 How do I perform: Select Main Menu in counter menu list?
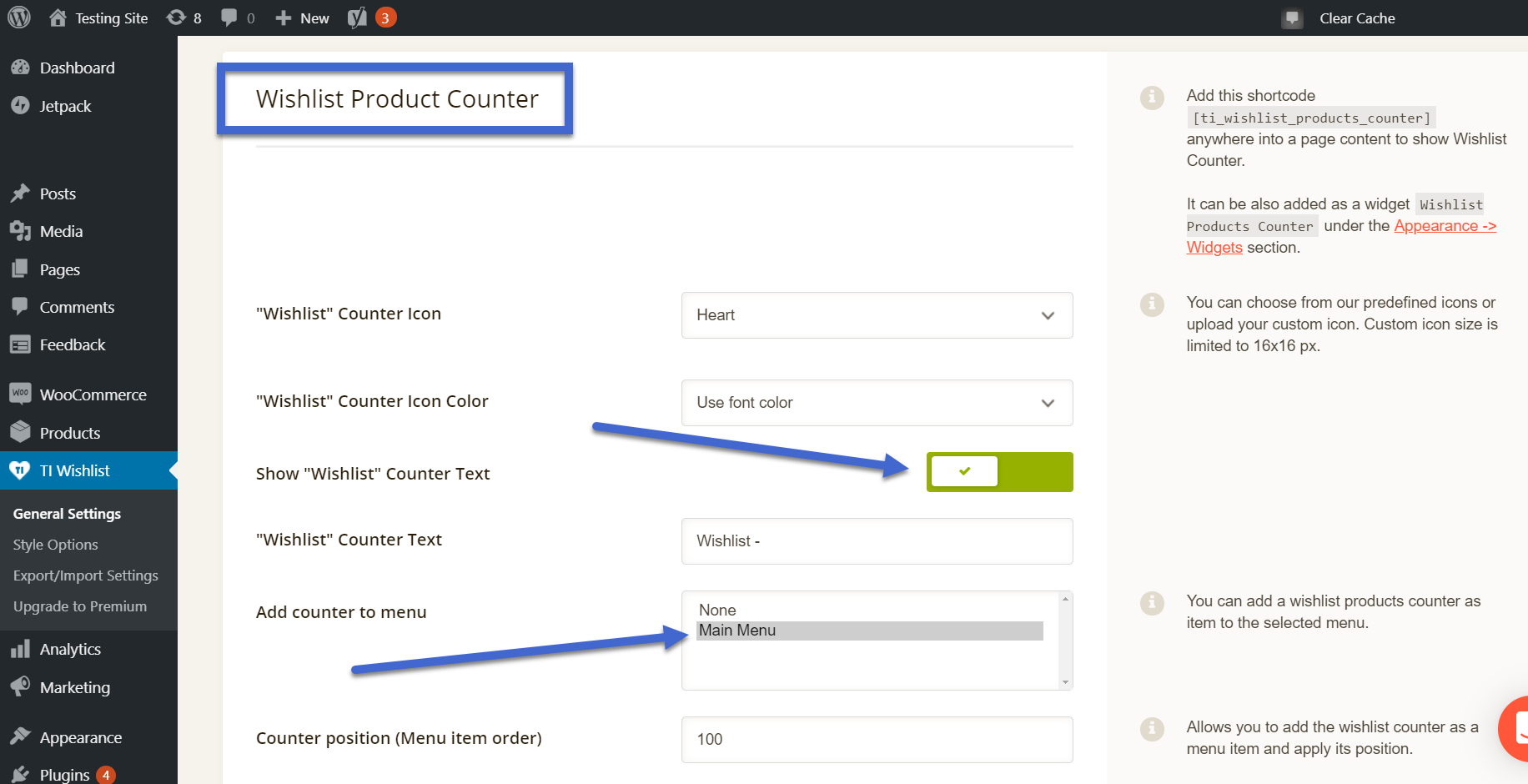pos(869,631)
